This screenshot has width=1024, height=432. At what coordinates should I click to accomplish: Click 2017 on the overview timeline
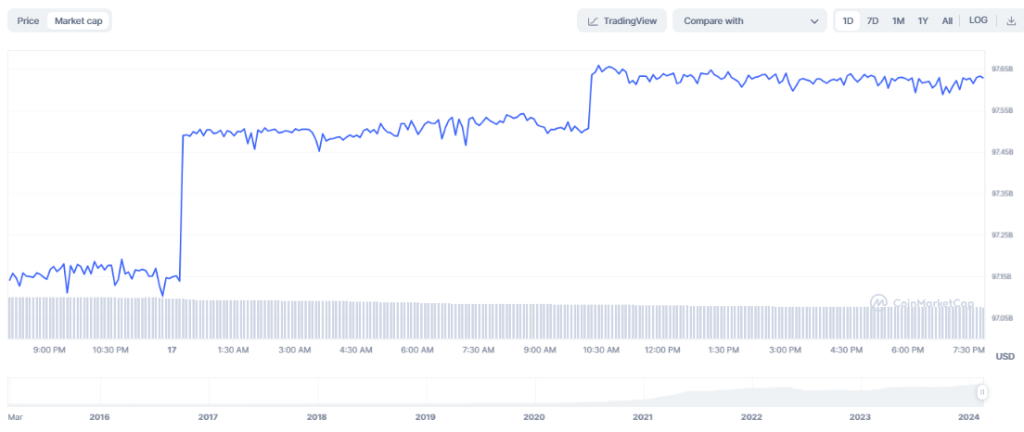coord(208,416)
